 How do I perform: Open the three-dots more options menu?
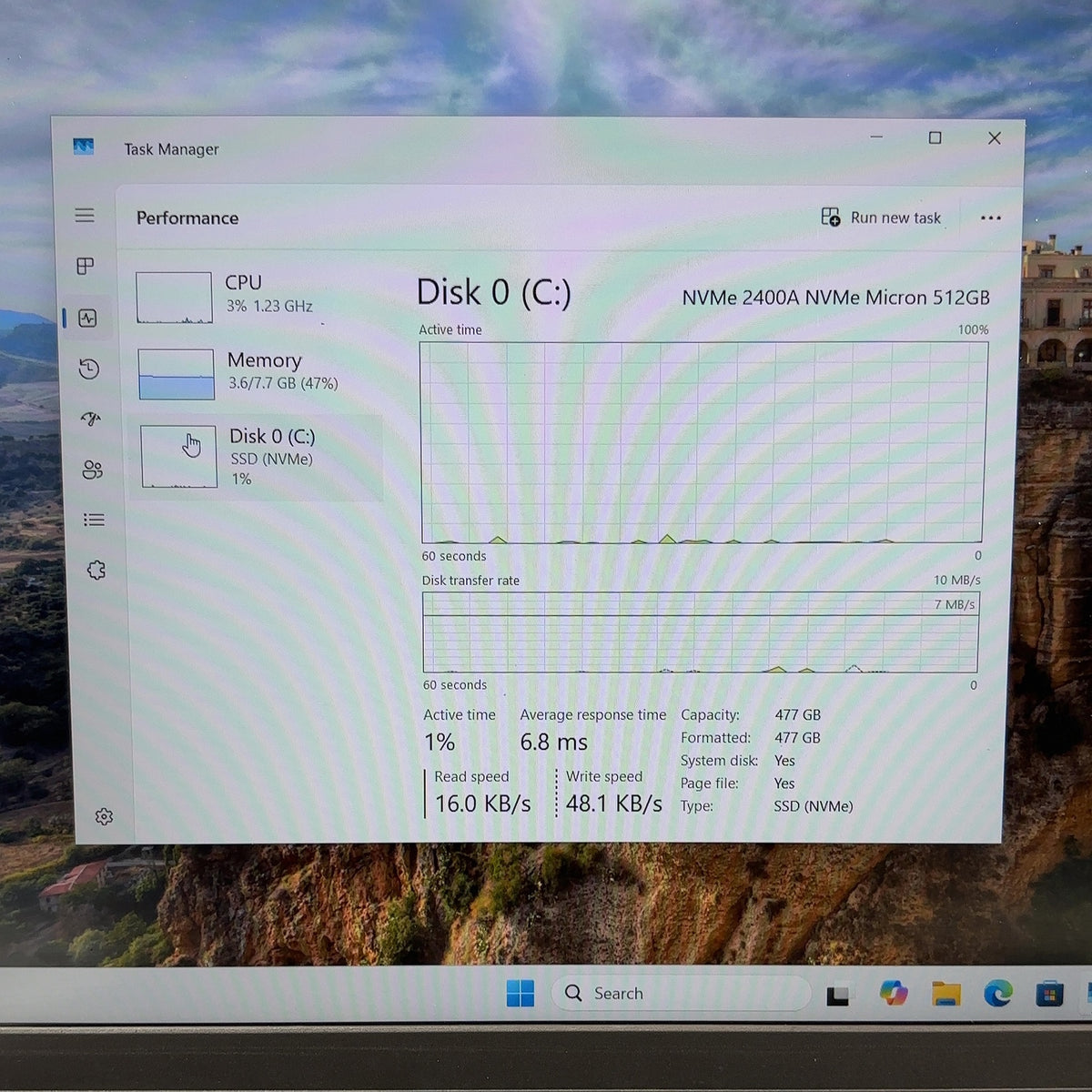coord(991,218)
